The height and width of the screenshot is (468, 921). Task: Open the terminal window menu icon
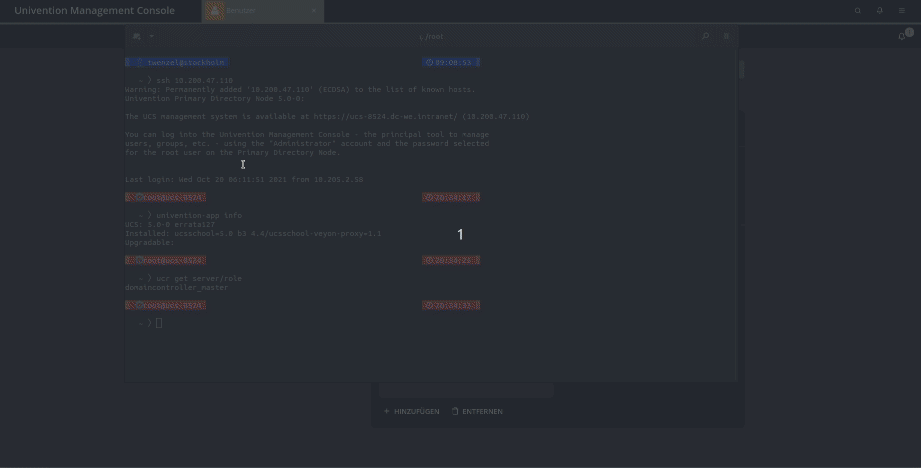(727, 36)
